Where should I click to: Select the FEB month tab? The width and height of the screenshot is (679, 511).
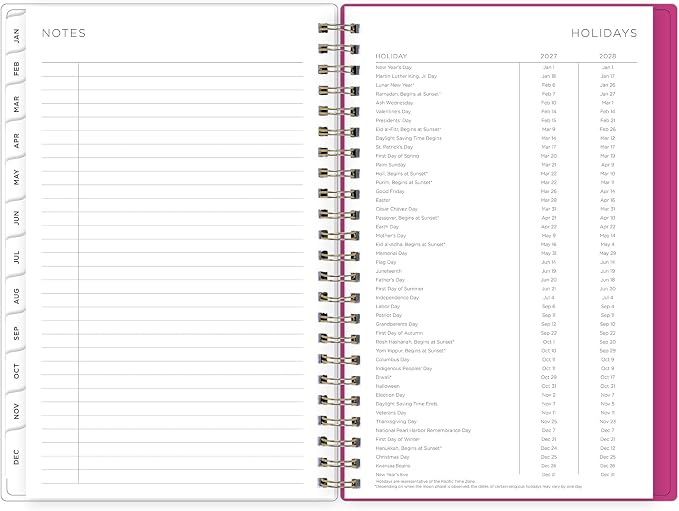point(16,68)
